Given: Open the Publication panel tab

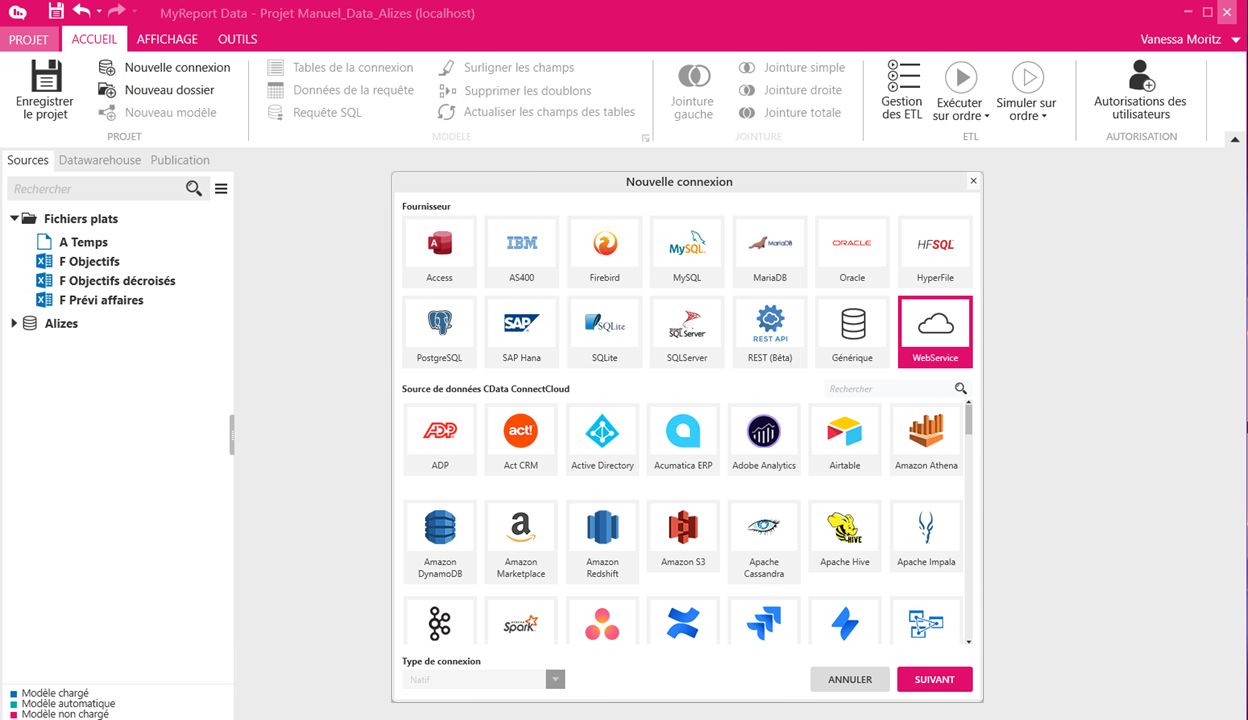Looking at the screenshot, I should 180,160.
